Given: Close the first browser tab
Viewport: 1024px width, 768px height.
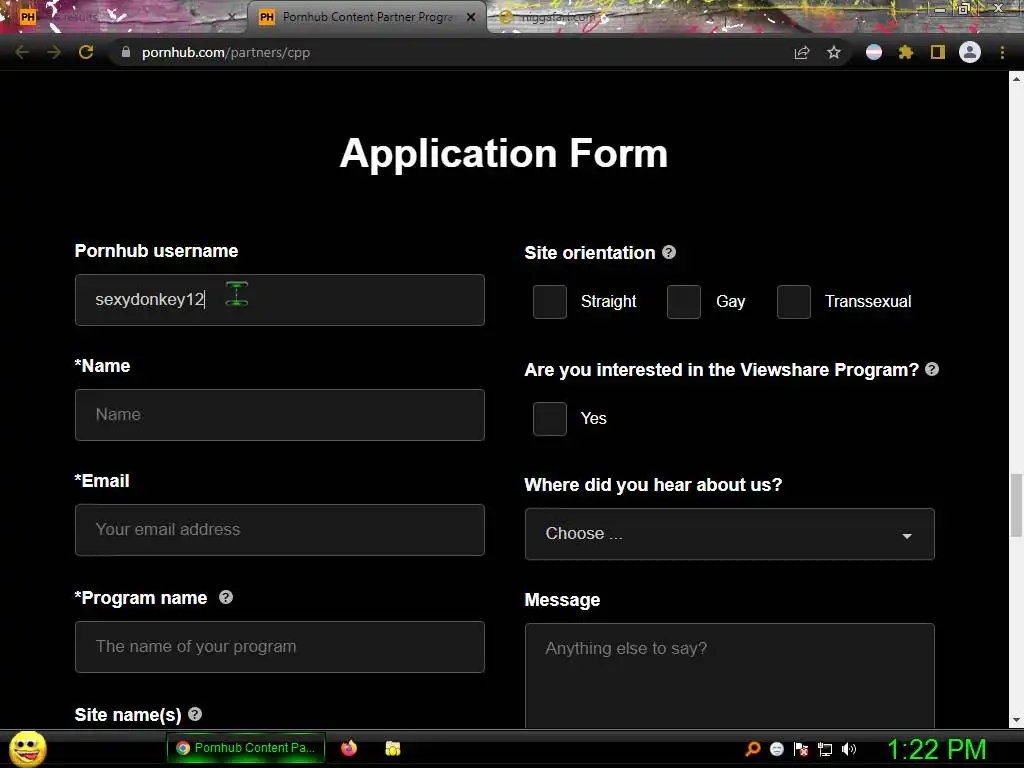Looking at the screenshot, I should click(231, 17).
